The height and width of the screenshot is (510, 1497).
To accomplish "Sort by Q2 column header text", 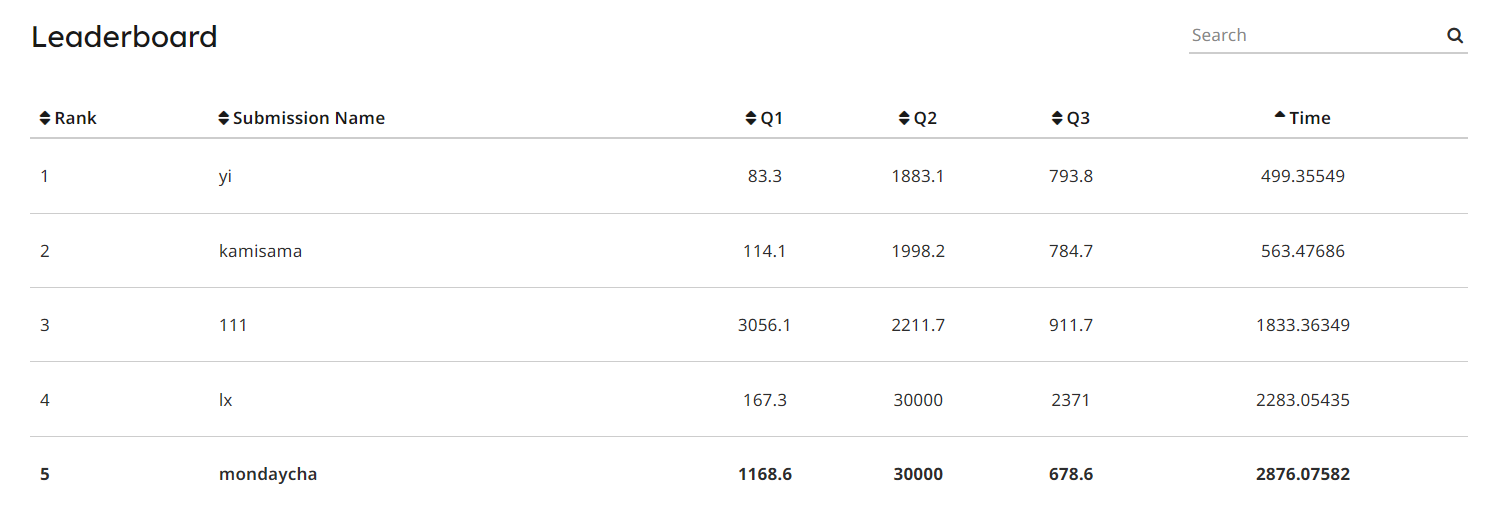I will tap(925, 118).
